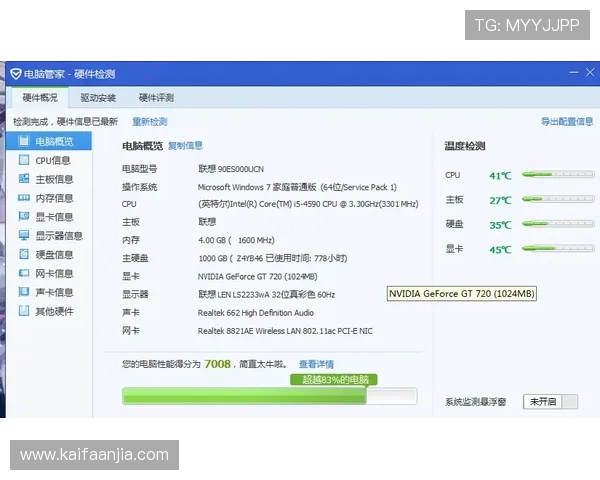Open the 网卡信息 network card icon

tap(24, 273)
